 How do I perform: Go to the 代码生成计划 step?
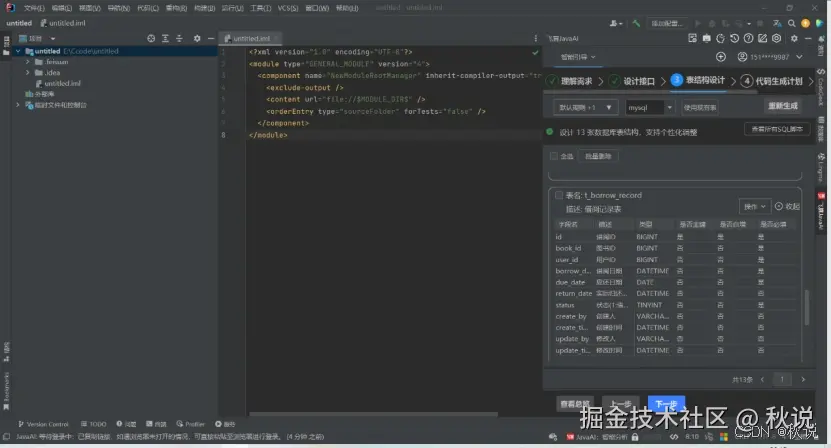(772, 81)
